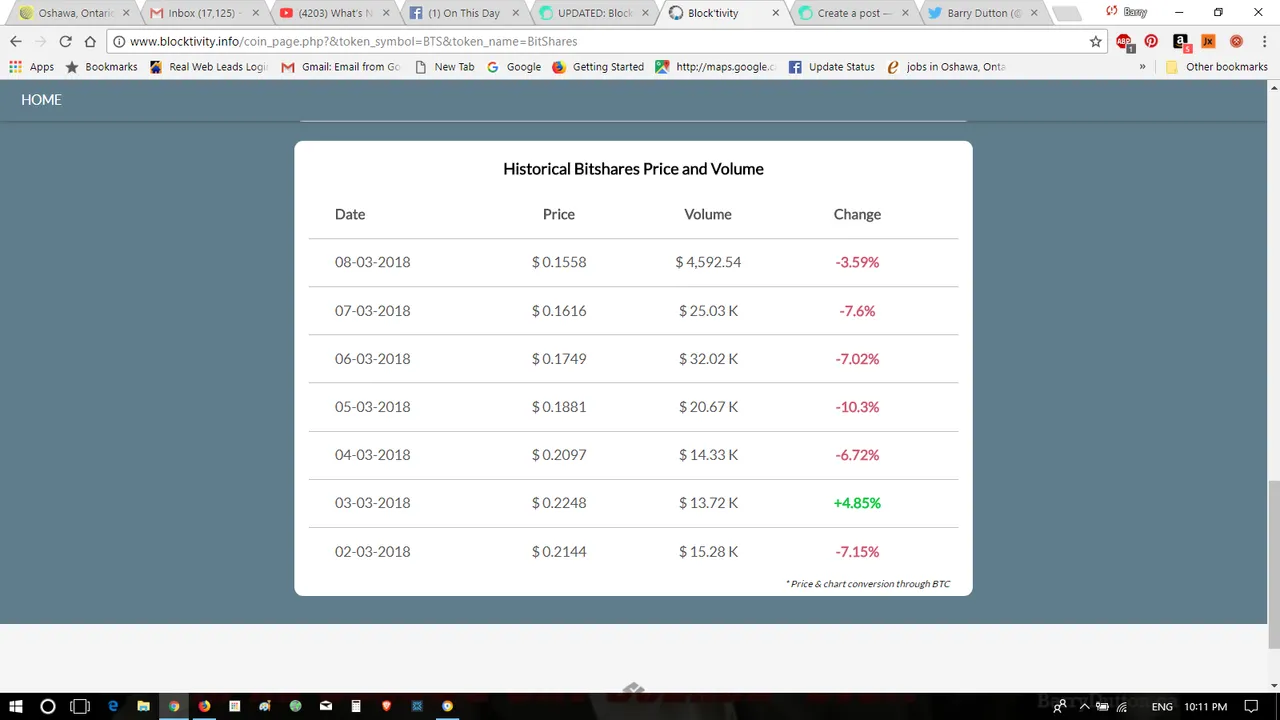The image size is (1280, 720).
Task: Open the orange Jx extension
Action: click(1208, 42)
